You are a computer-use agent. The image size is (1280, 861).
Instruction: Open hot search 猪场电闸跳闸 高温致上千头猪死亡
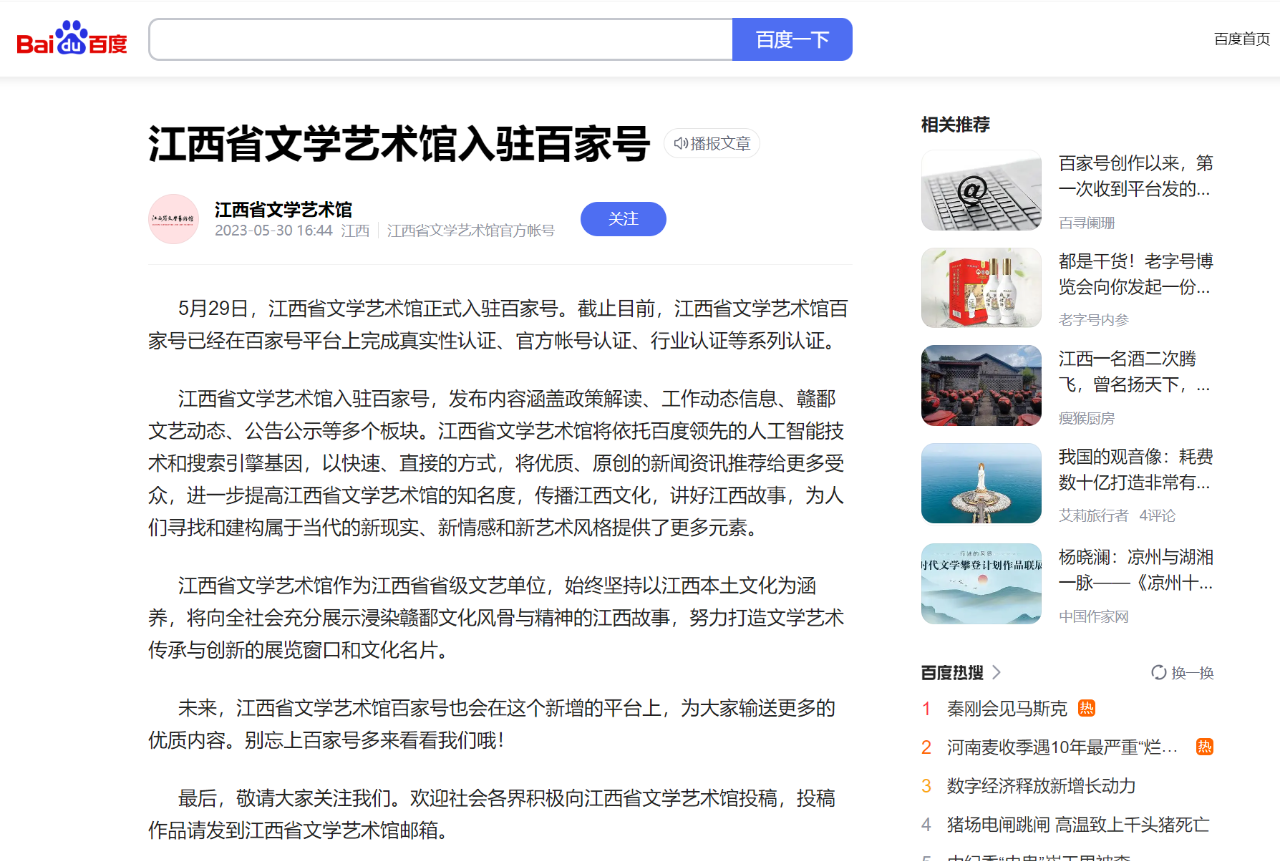(x=1078, y=825)
